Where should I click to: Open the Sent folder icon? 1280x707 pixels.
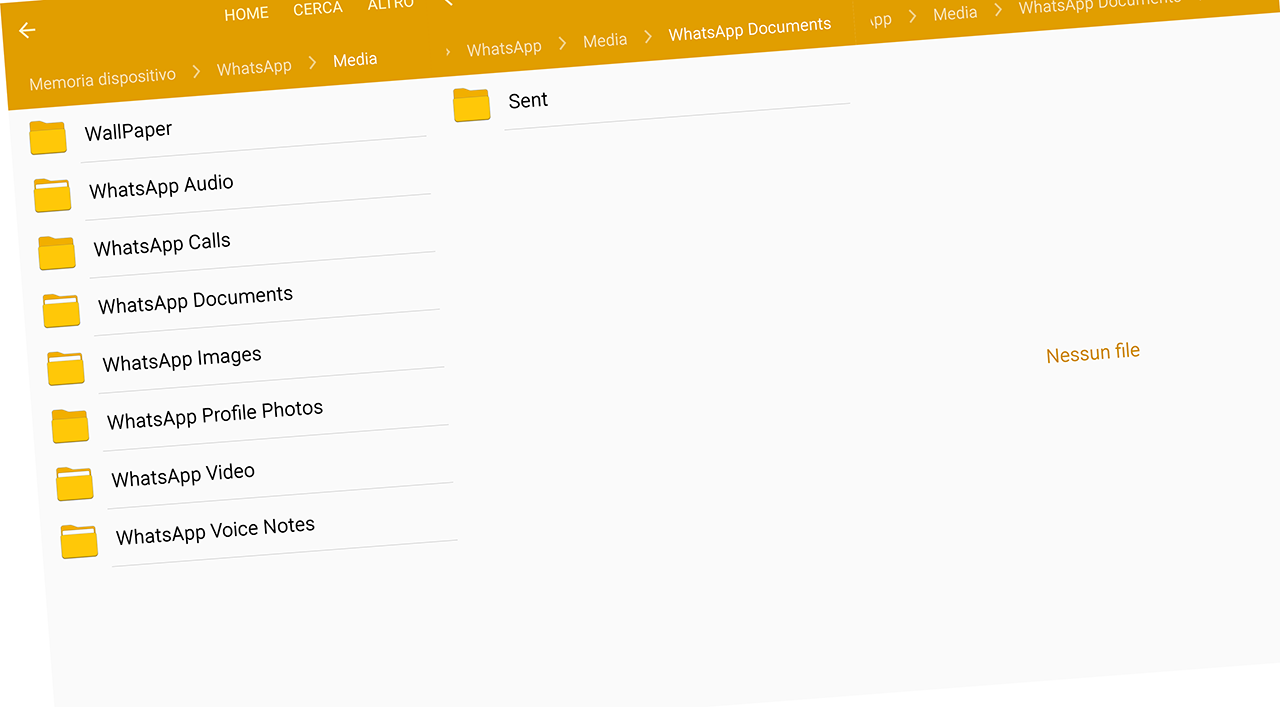[x=471, y=105]
